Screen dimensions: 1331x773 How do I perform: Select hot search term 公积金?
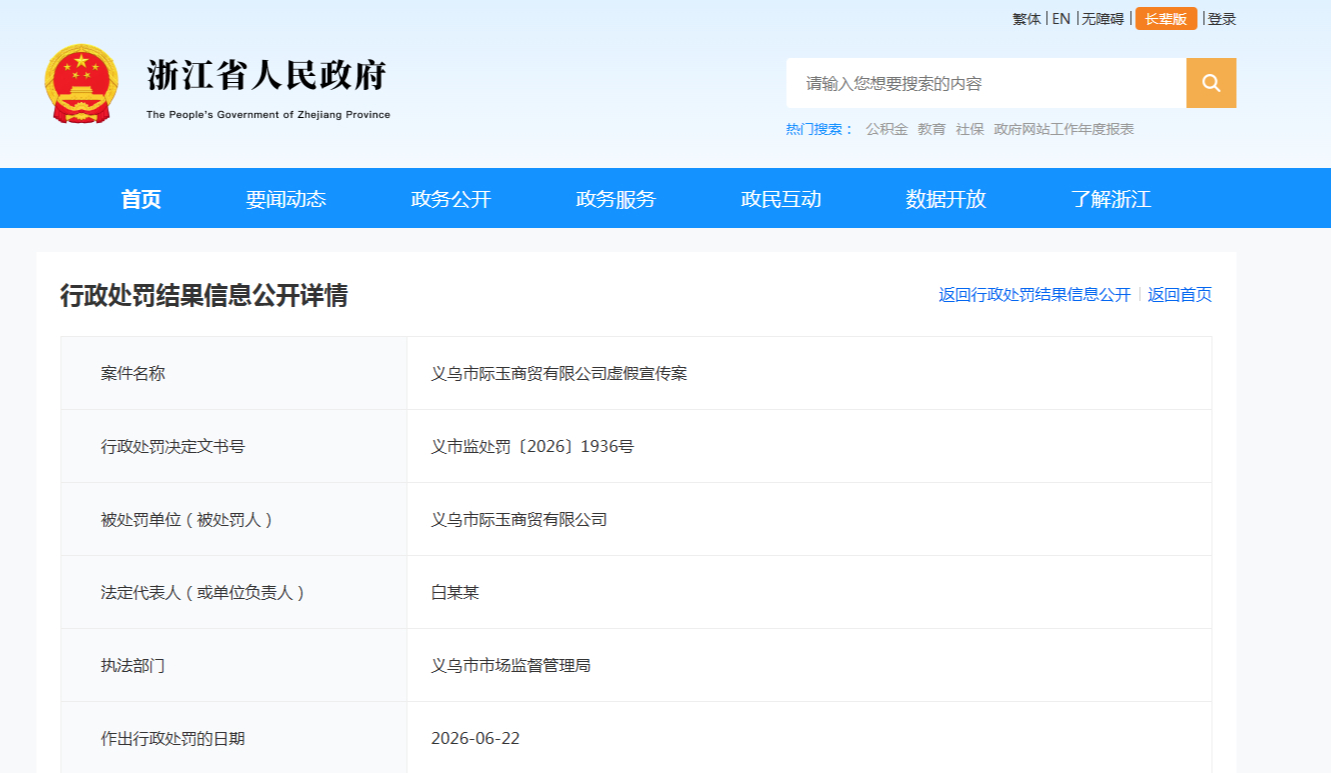click(887, 129)
